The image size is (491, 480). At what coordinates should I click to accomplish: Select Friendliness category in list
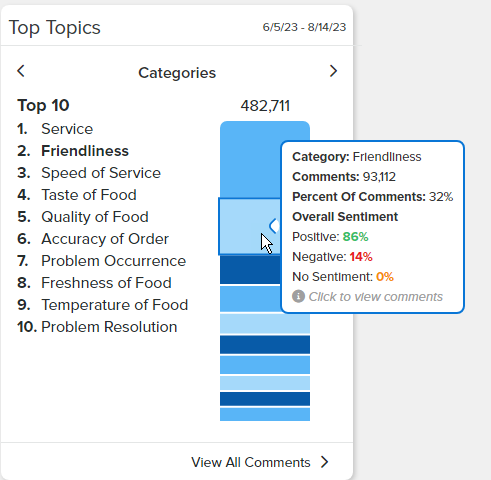85,151
